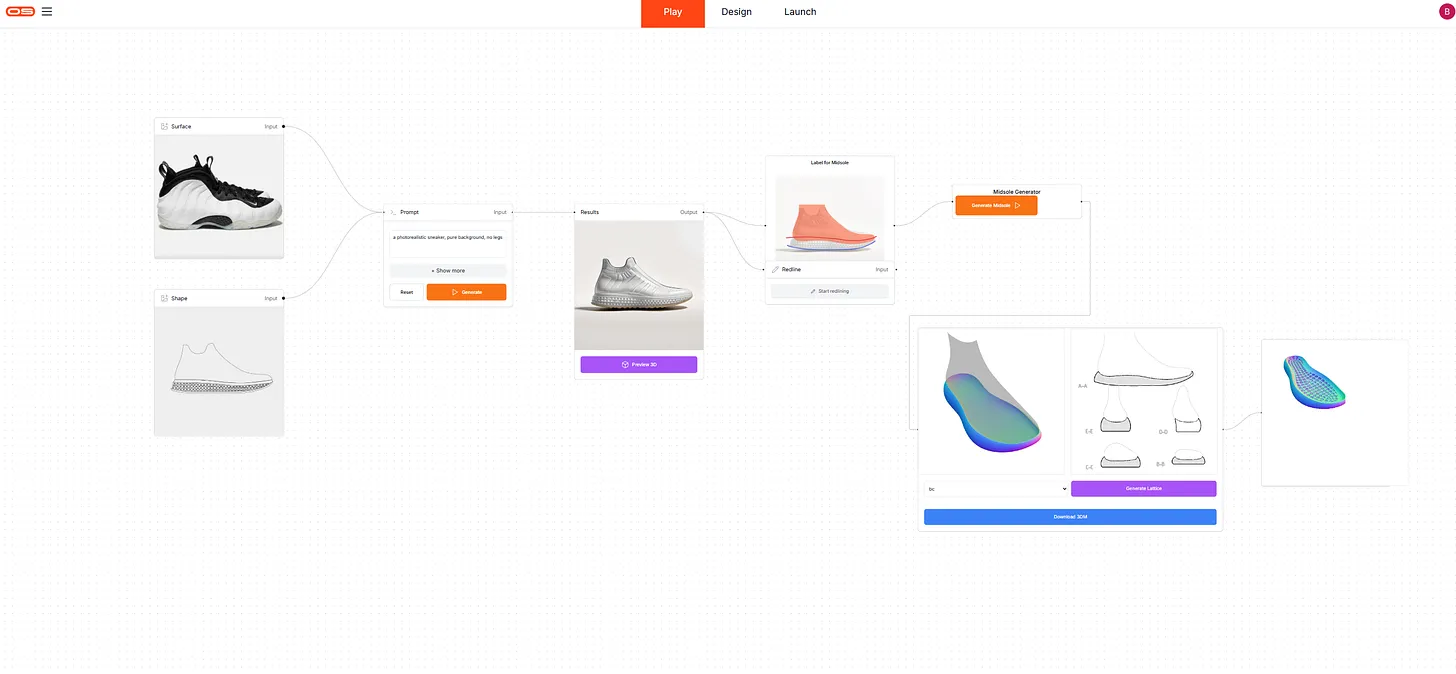Viewport: 1456px width, 674px height.
Task: Open the bc lattice type dropdown
Action: click(996, 489)
